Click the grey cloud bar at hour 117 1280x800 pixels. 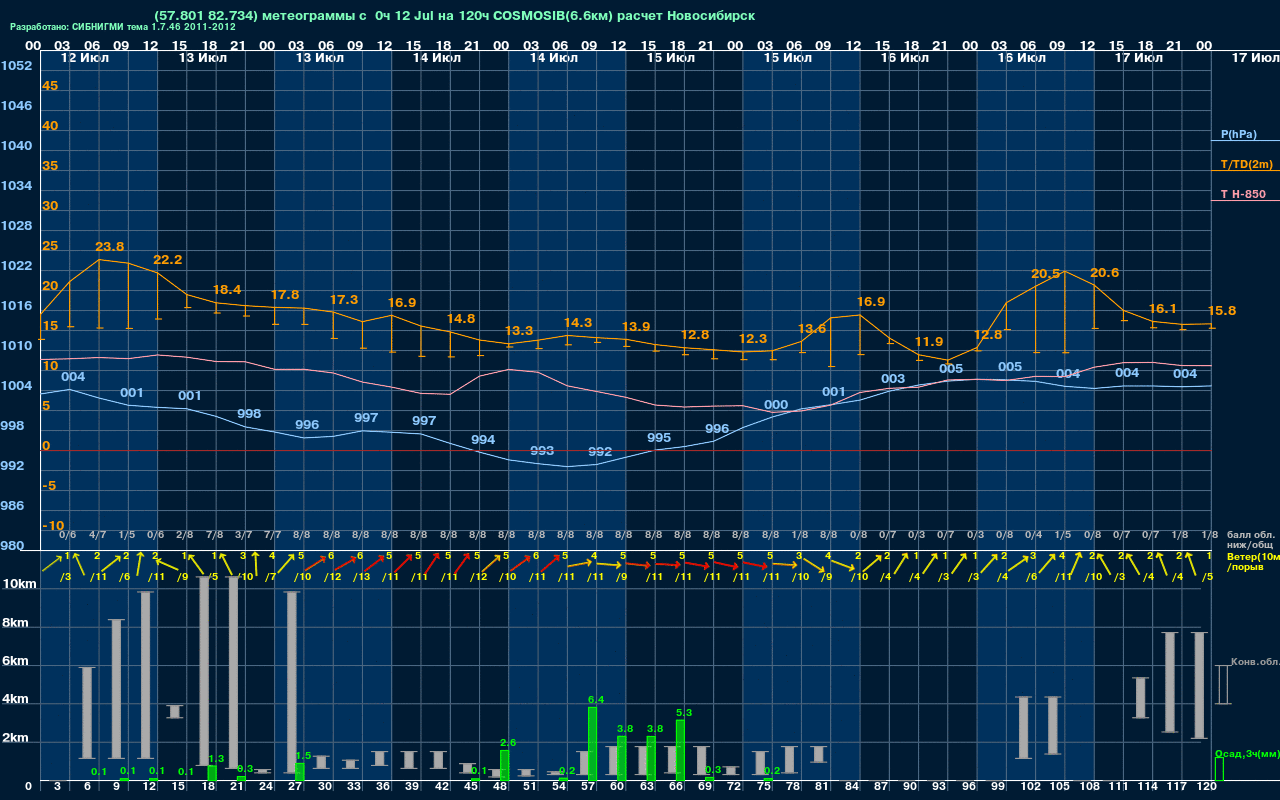coord(1170,682)
